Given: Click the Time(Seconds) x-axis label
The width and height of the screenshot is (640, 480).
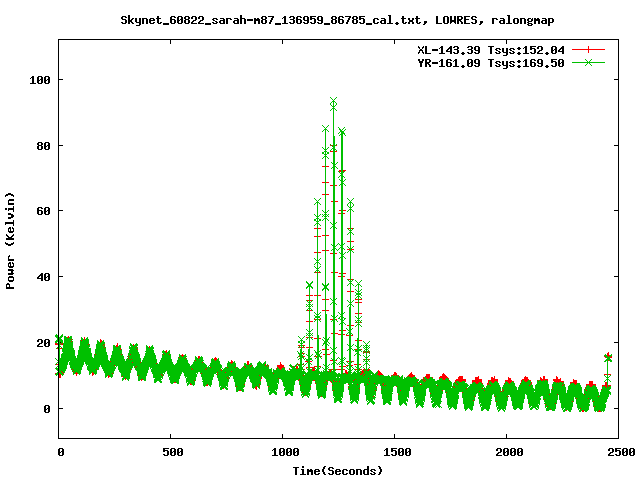Looking at the screenshot, I should [338, 471].
